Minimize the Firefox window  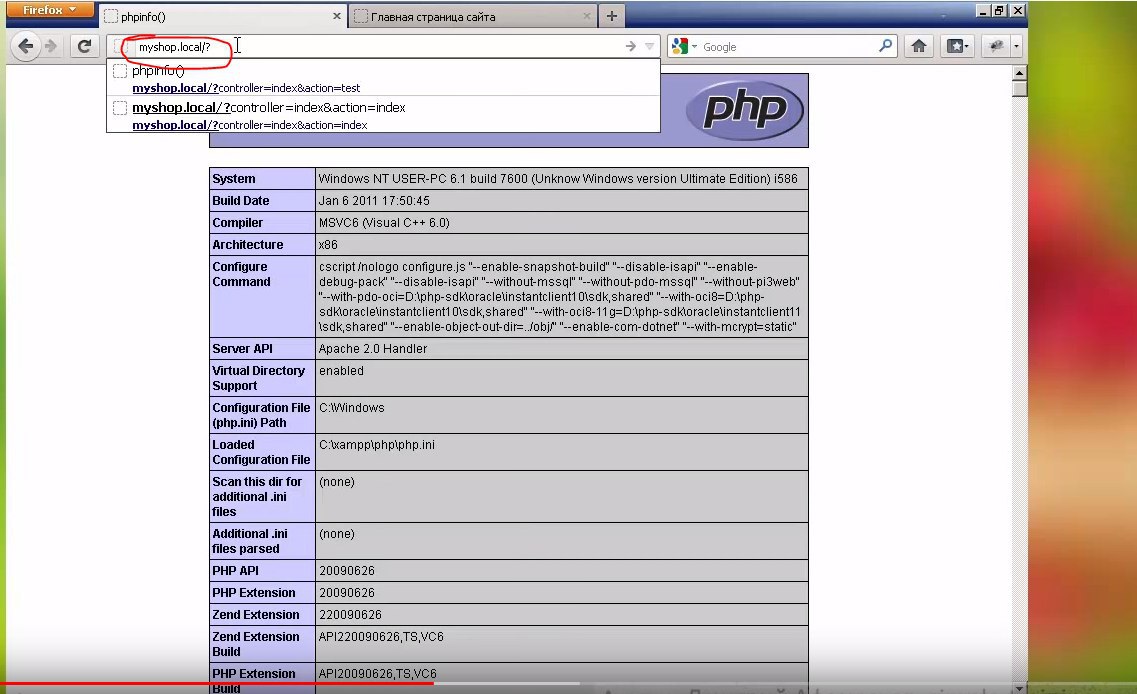(983, 10)
